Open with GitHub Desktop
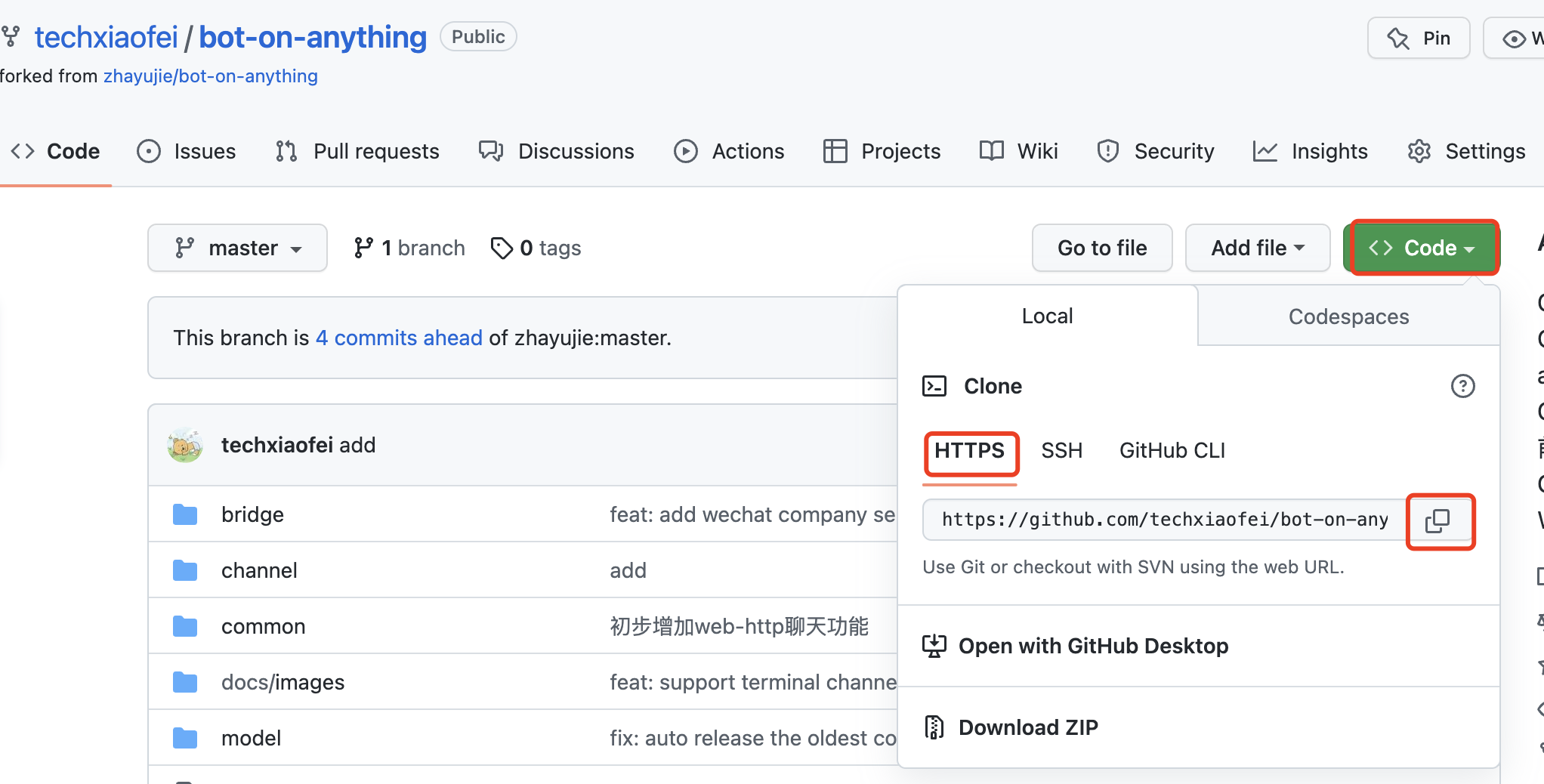 [1092, 647]
